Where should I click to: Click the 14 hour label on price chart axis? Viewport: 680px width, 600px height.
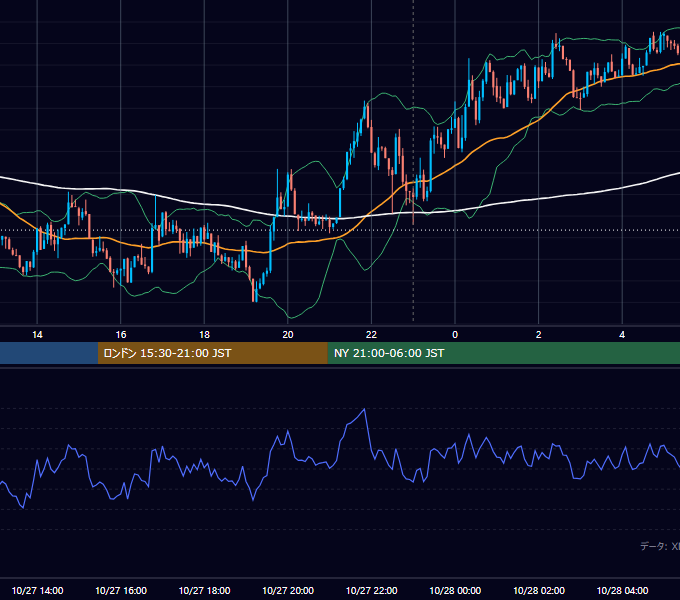click(x=37, y=335)
